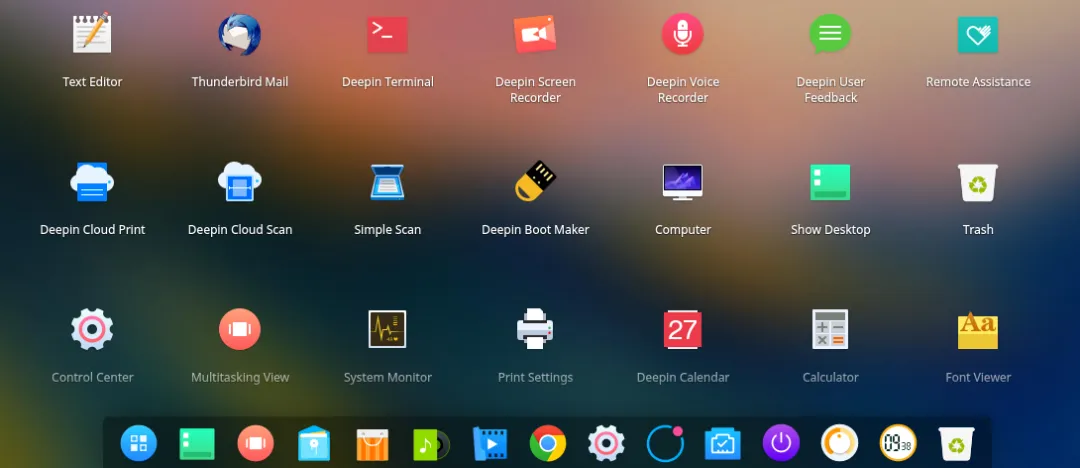This screenshot has height=468, width=1080.
Task: Open the Deepin Store bag icon in dock
Action: click(x=372, y=444)
